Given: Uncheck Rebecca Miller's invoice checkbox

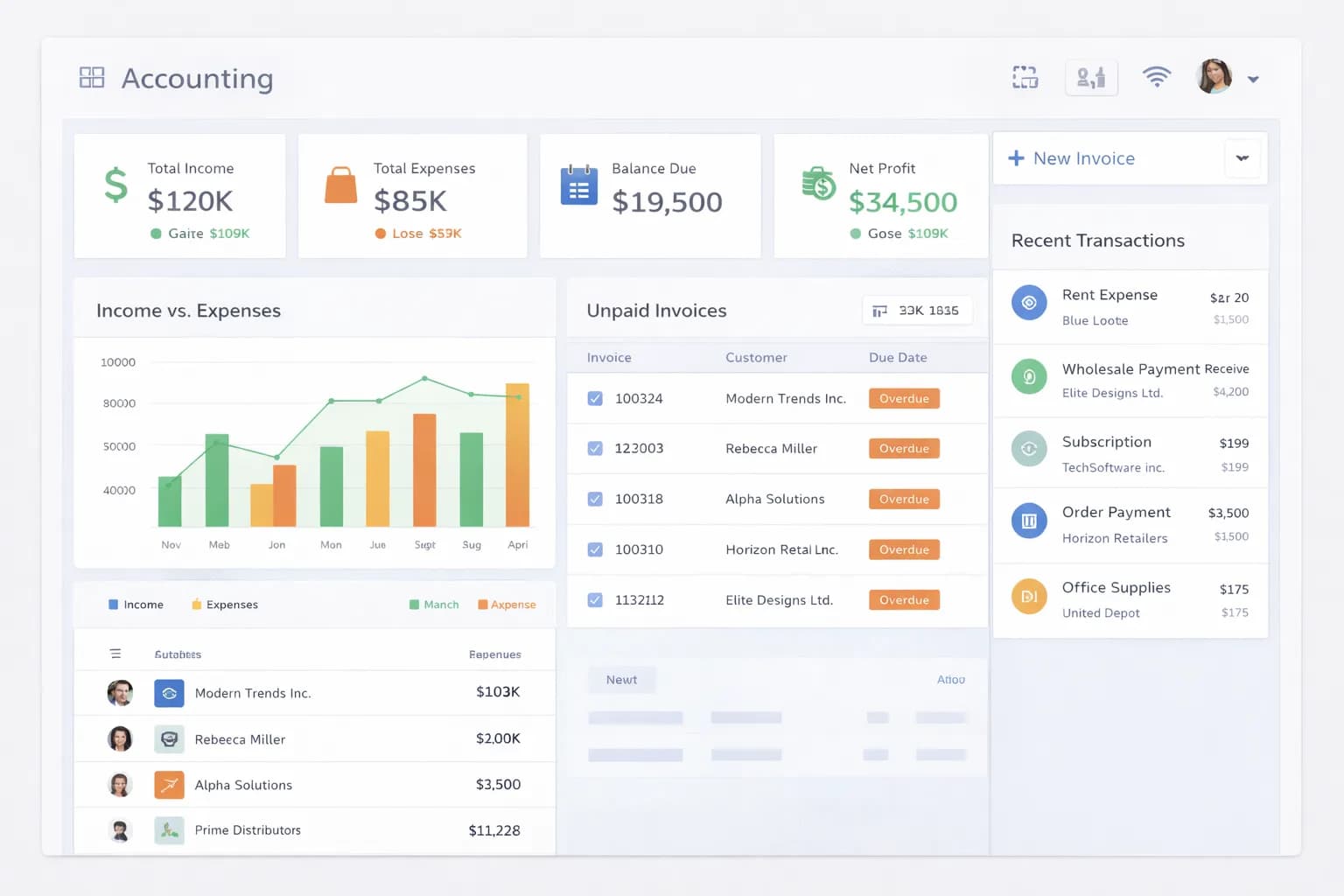Looking at the screenshot, I should pyautogui.click(x=595, y=448).
